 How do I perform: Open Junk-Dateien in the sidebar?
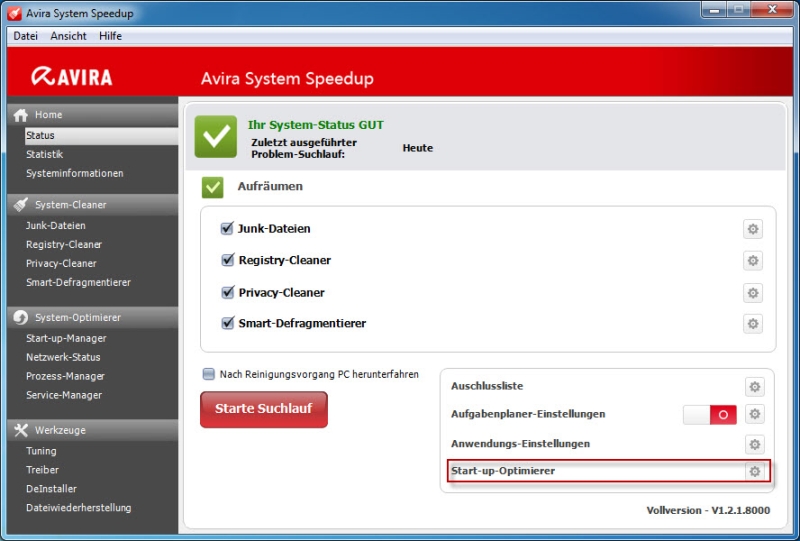tap(56, 226)
